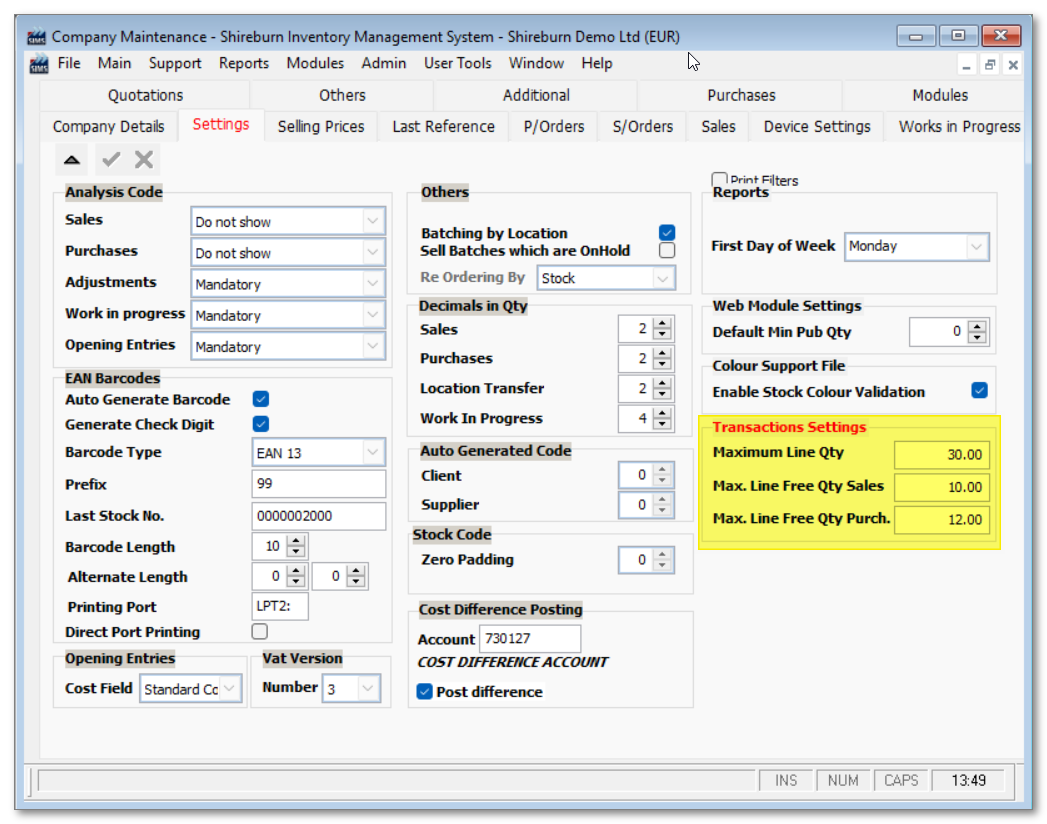Click the SIMS icon beside File menu
The image size is (1047, 824).
[x=39, y=63]
